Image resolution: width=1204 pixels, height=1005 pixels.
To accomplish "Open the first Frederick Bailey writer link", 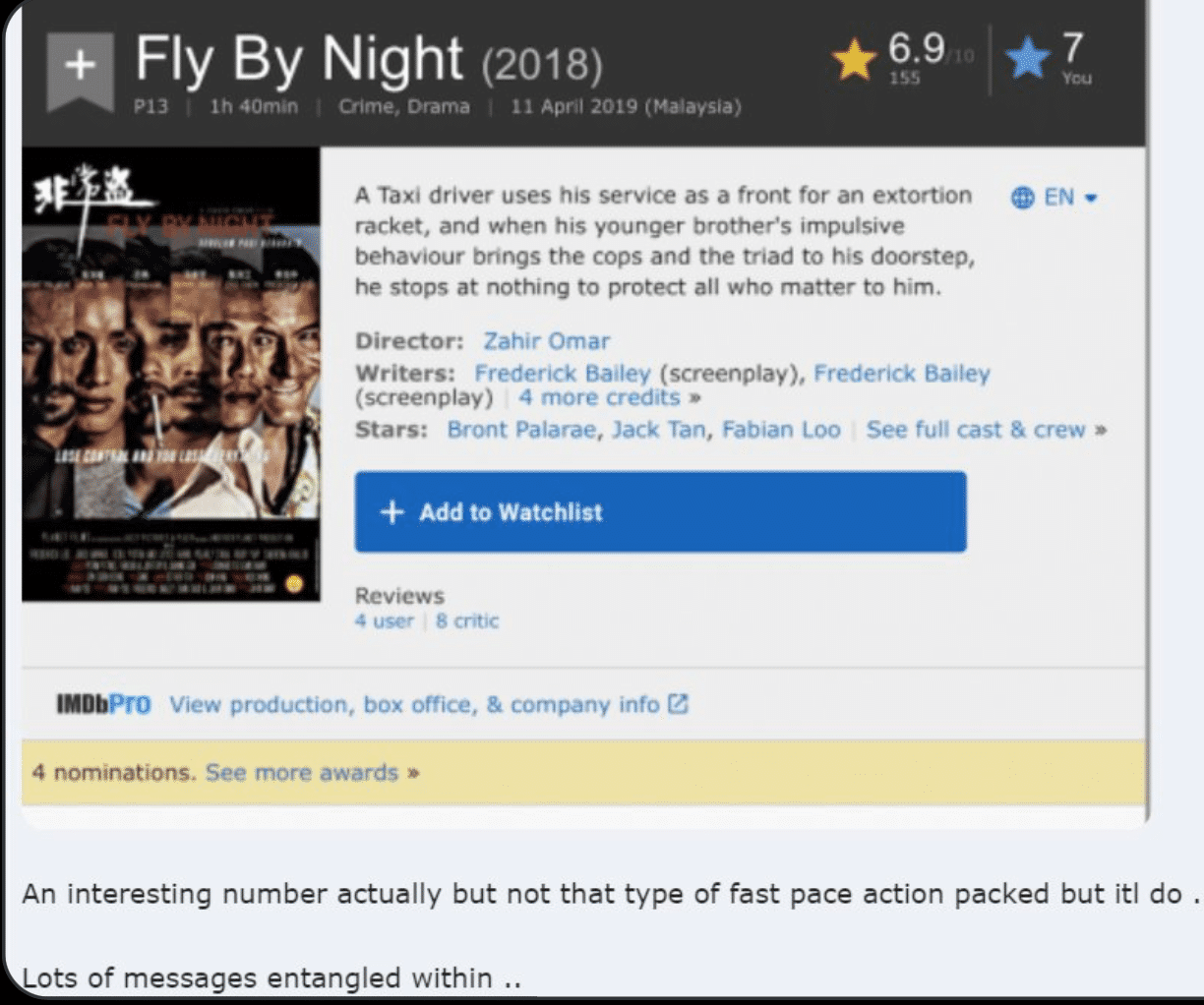I will pos(562,374).
